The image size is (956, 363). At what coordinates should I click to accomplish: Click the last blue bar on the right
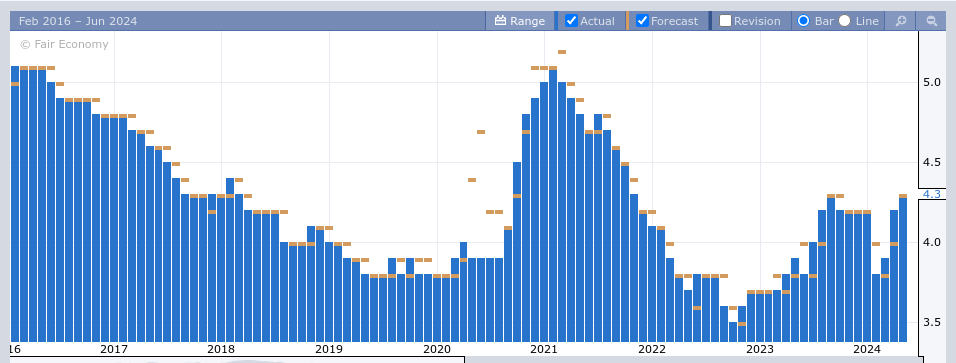pos(903,270)
